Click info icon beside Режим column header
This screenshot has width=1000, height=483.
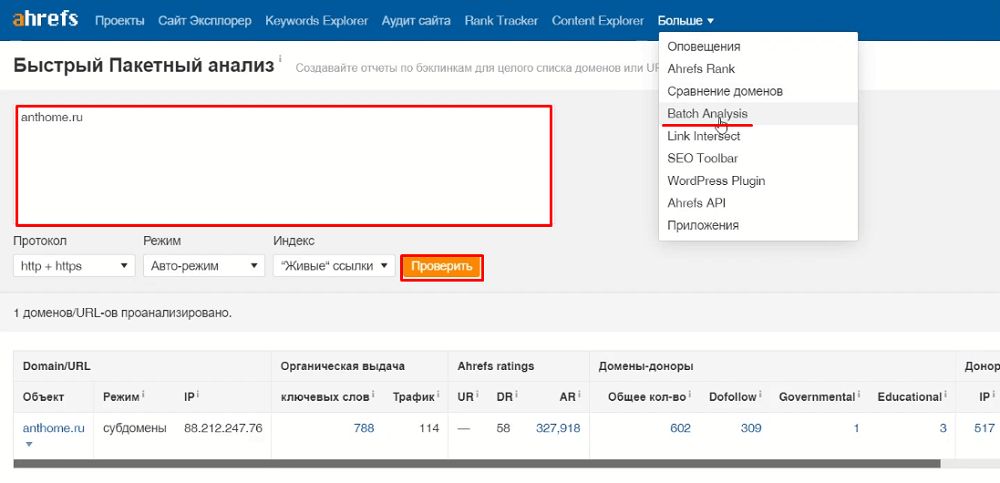pos(143,395)
